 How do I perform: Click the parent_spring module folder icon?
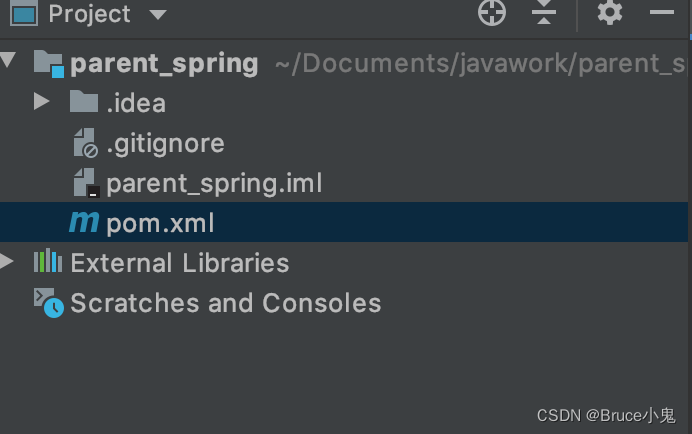click(x=49, y=64)
